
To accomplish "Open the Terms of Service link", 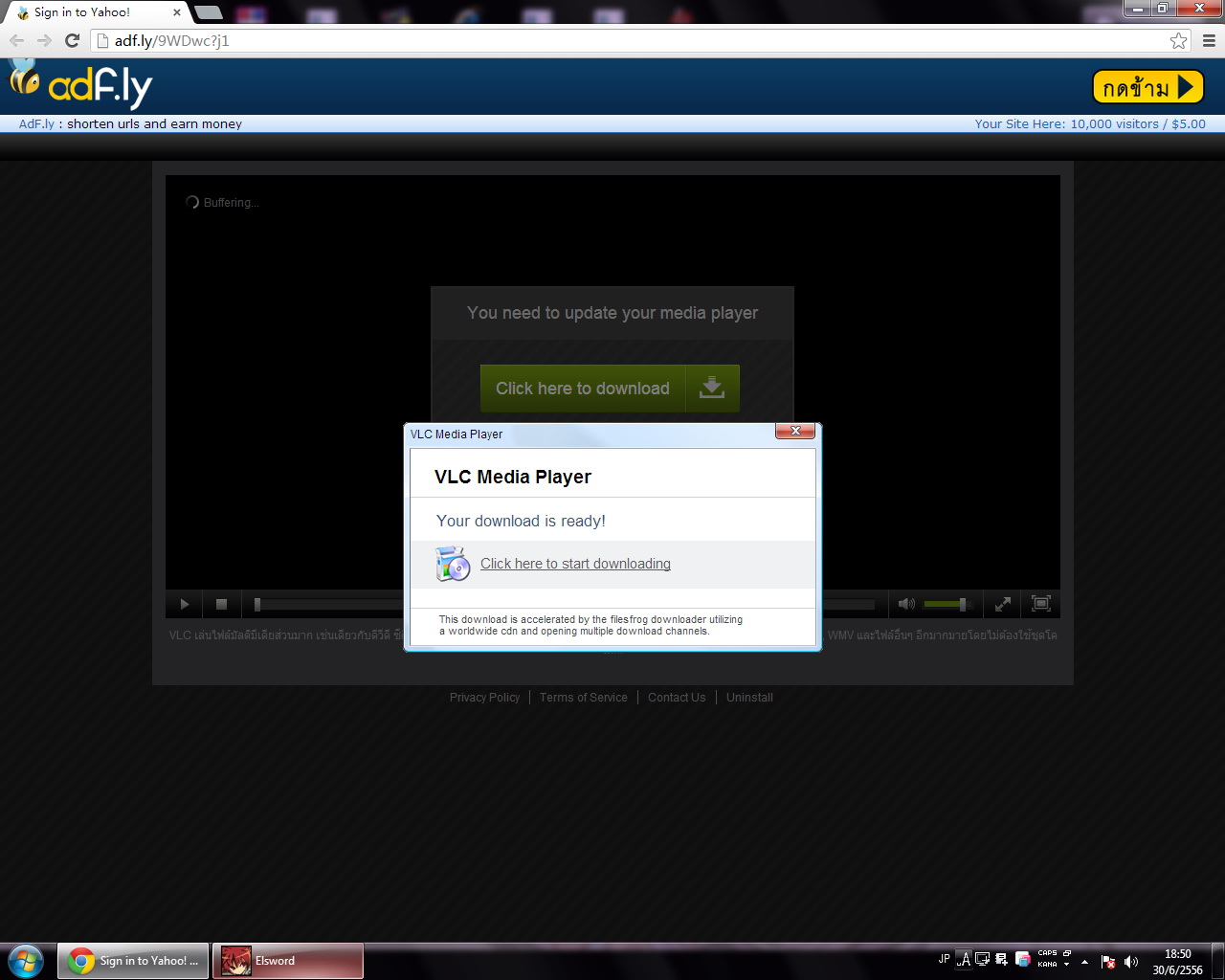I will 584,698.
